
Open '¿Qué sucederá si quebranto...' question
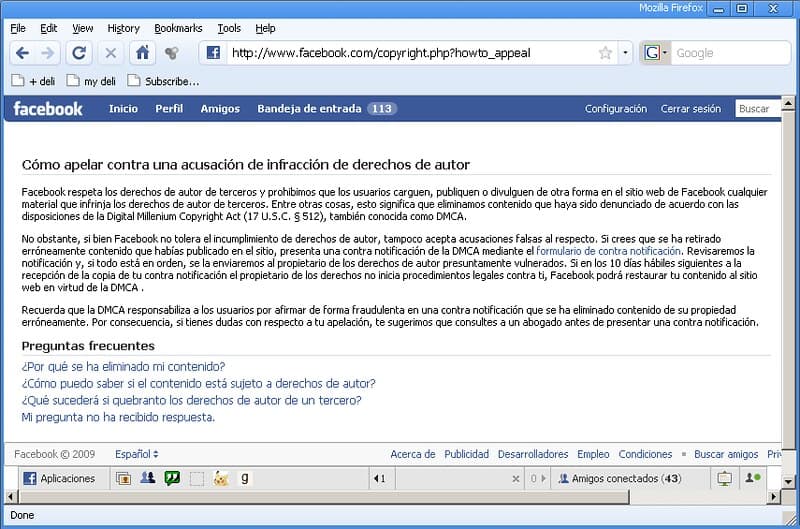(x=191, y=400)
